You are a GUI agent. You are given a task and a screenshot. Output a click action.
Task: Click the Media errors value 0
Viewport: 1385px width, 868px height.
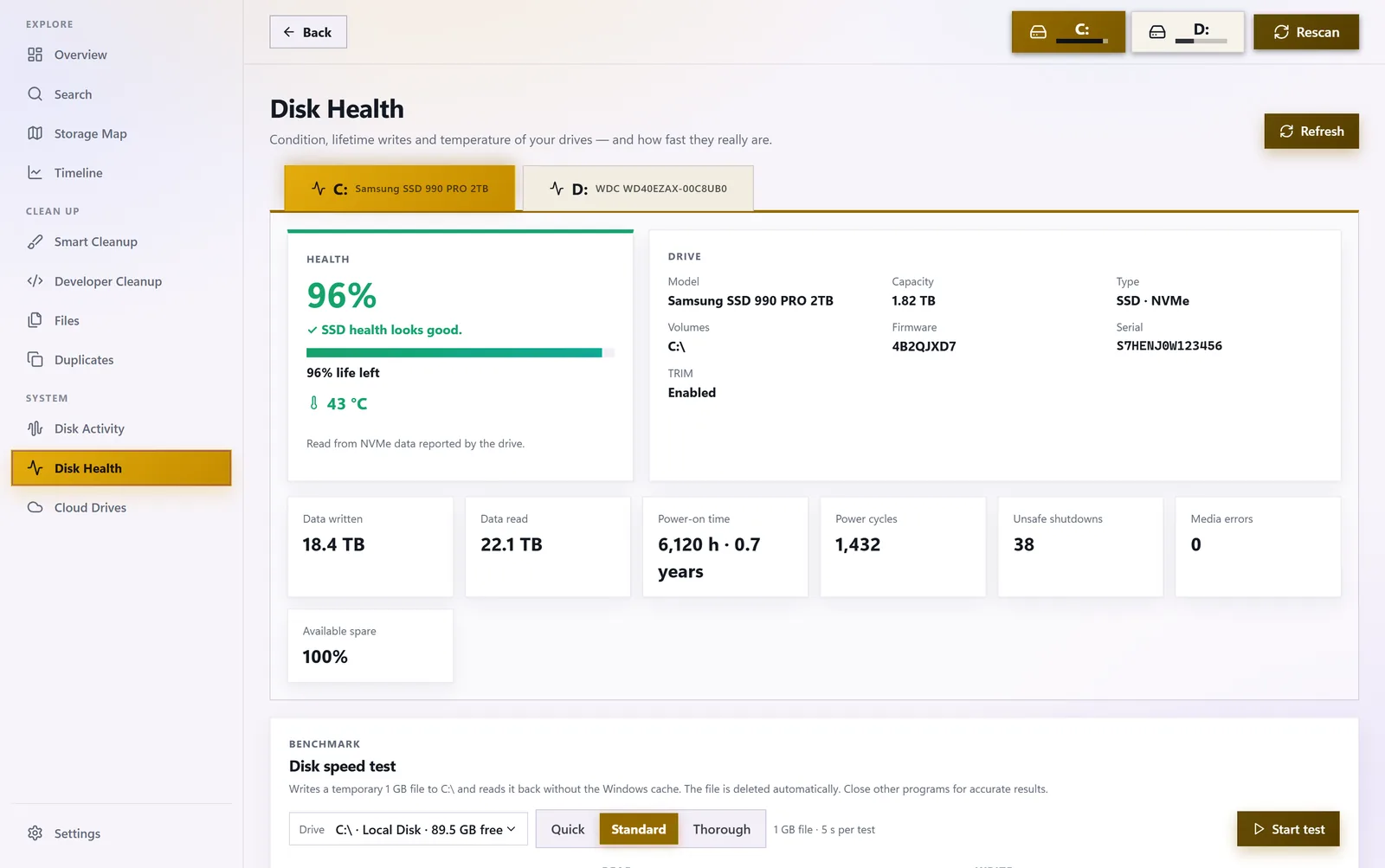point(1195,544)
